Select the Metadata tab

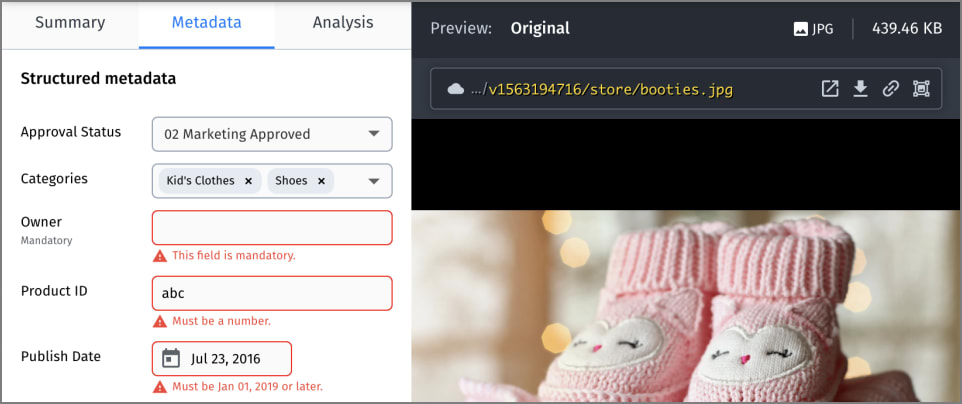tap(206, 23)
